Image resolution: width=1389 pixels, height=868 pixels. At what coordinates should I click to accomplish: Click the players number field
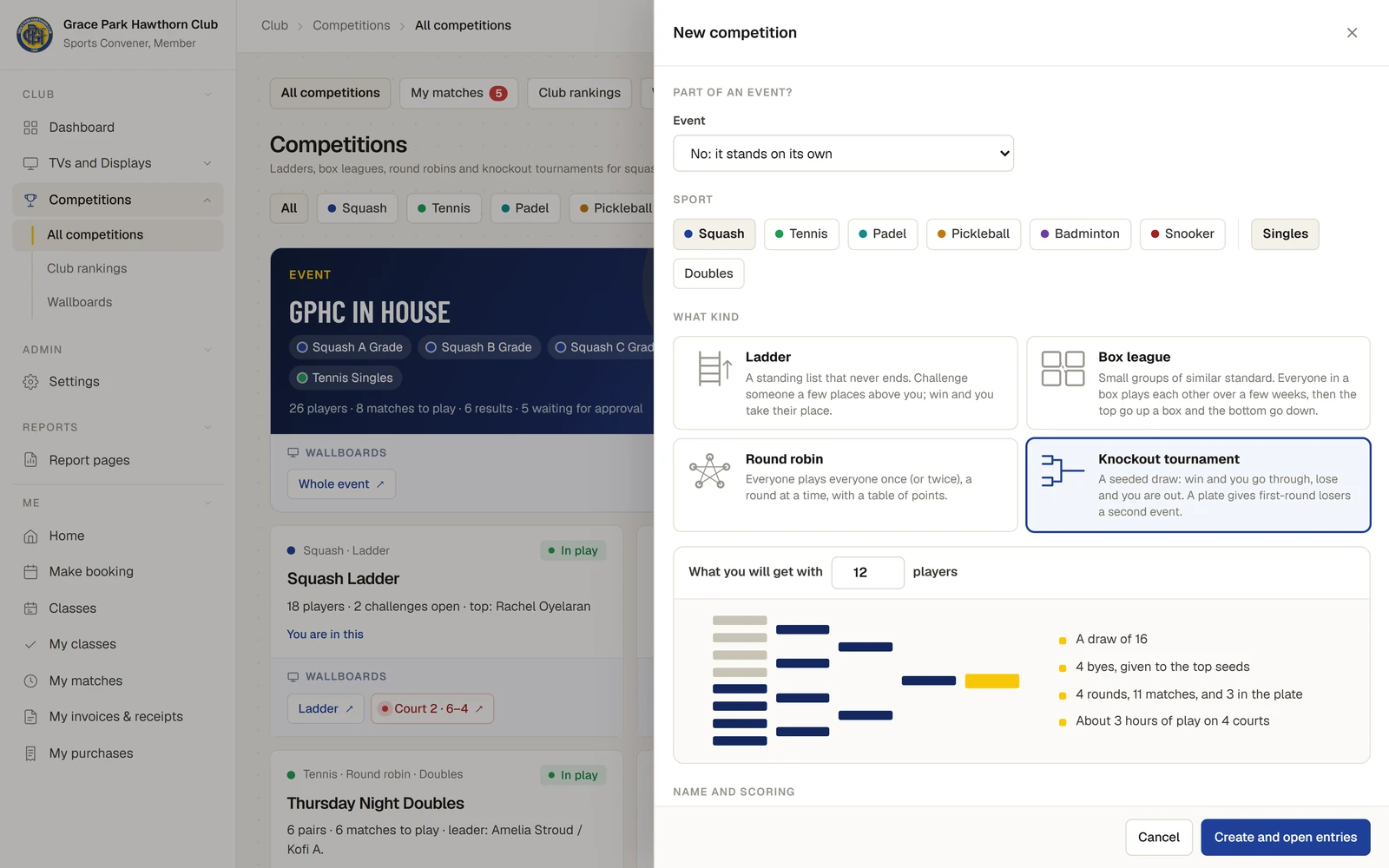click(x=867, y=573)
